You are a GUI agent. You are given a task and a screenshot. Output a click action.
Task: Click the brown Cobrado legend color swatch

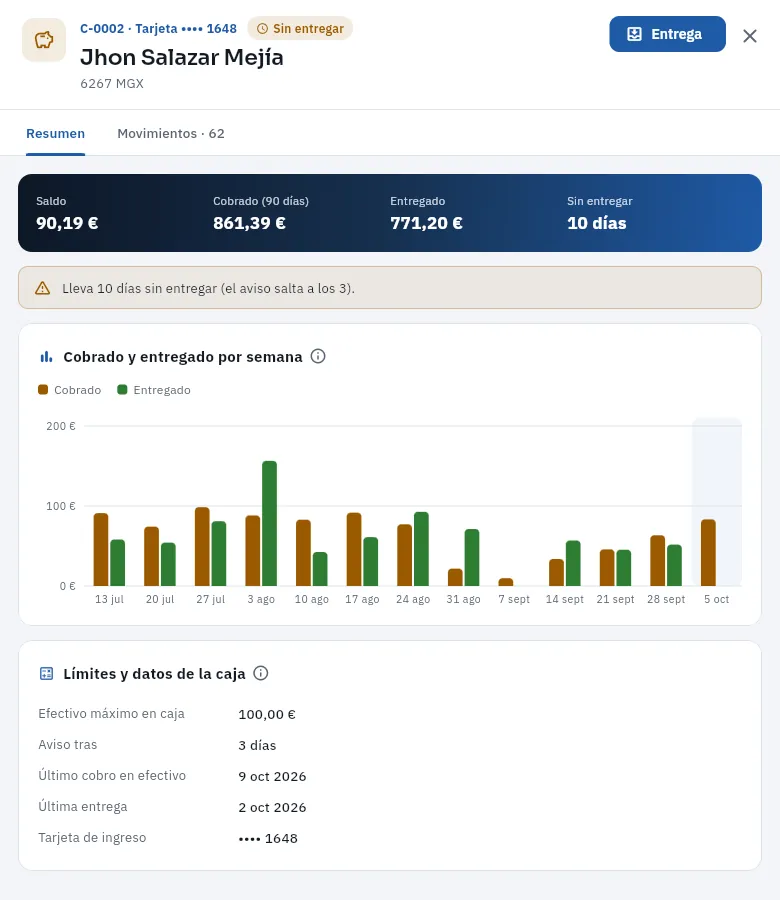tap(43, 390)
